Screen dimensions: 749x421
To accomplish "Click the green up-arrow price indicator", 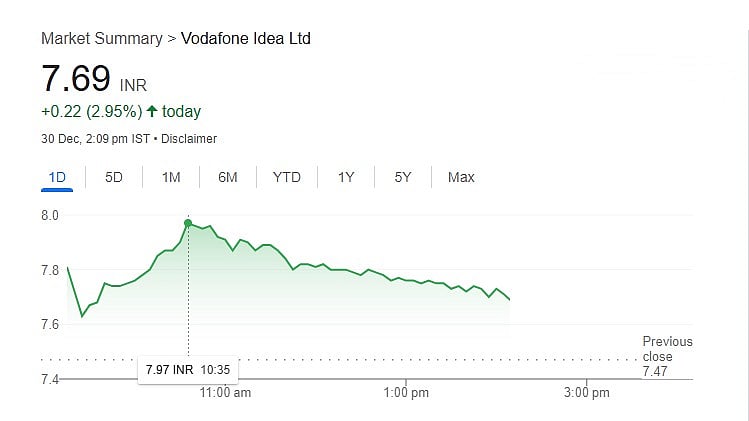I will (x=151, y=112).
